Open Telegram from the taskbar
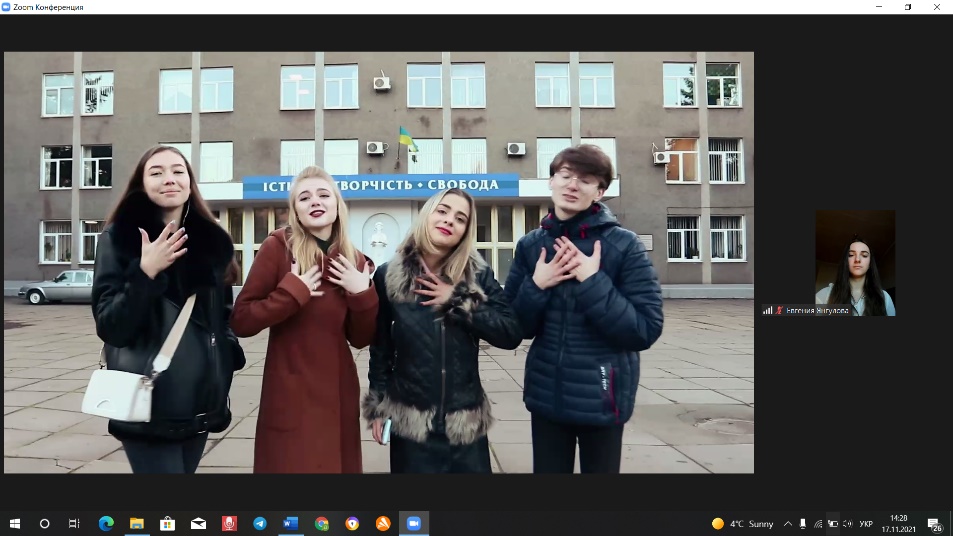 click(260, 523)
